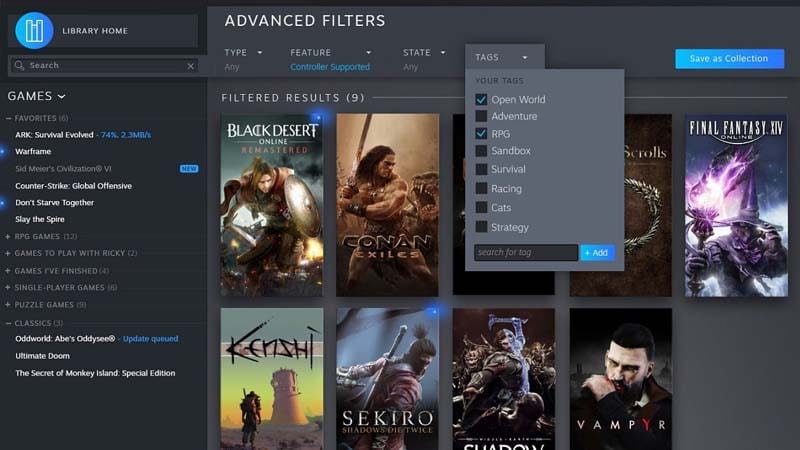The width and height of the screenshot is (800, 450).
Task: Open the Conan Exiles game cover
Action: [x=387, y=204]
